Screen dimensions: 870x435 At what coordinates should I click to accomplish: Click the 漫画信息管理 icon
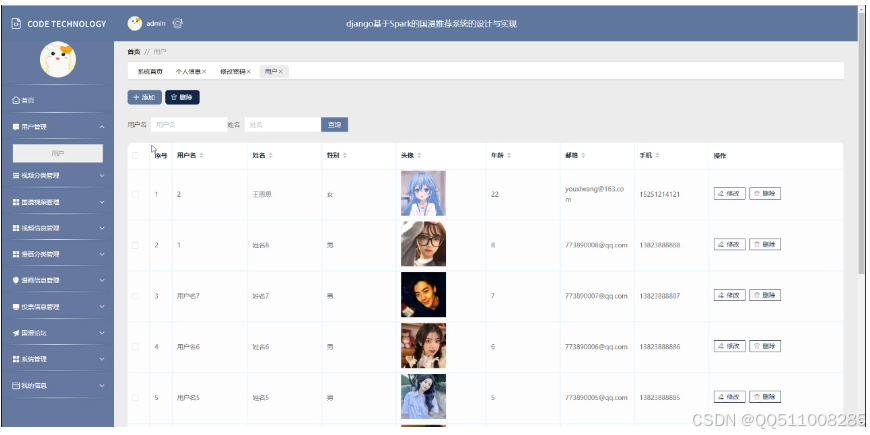(16, 280)
